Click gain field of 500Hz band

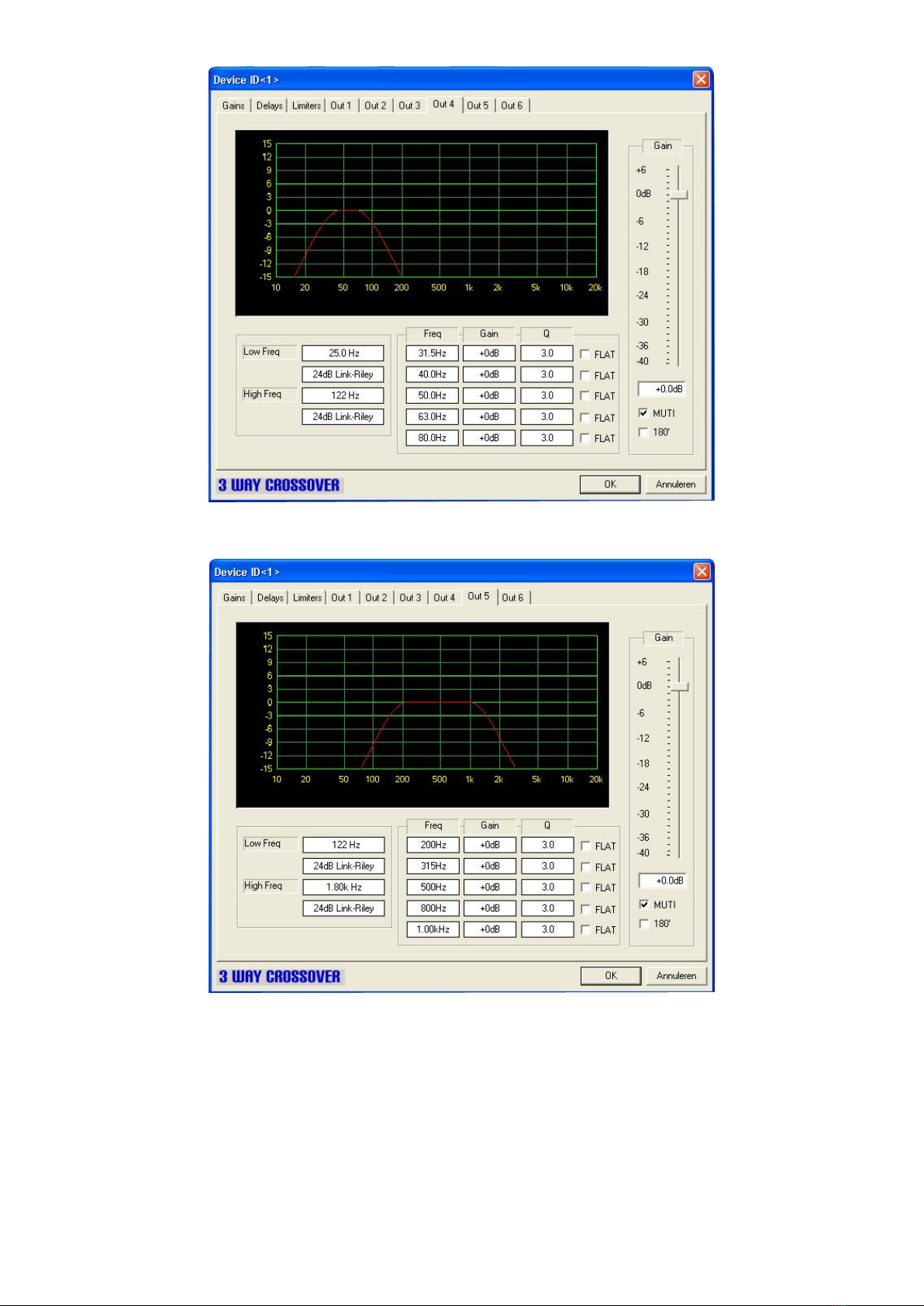point(490,887)
